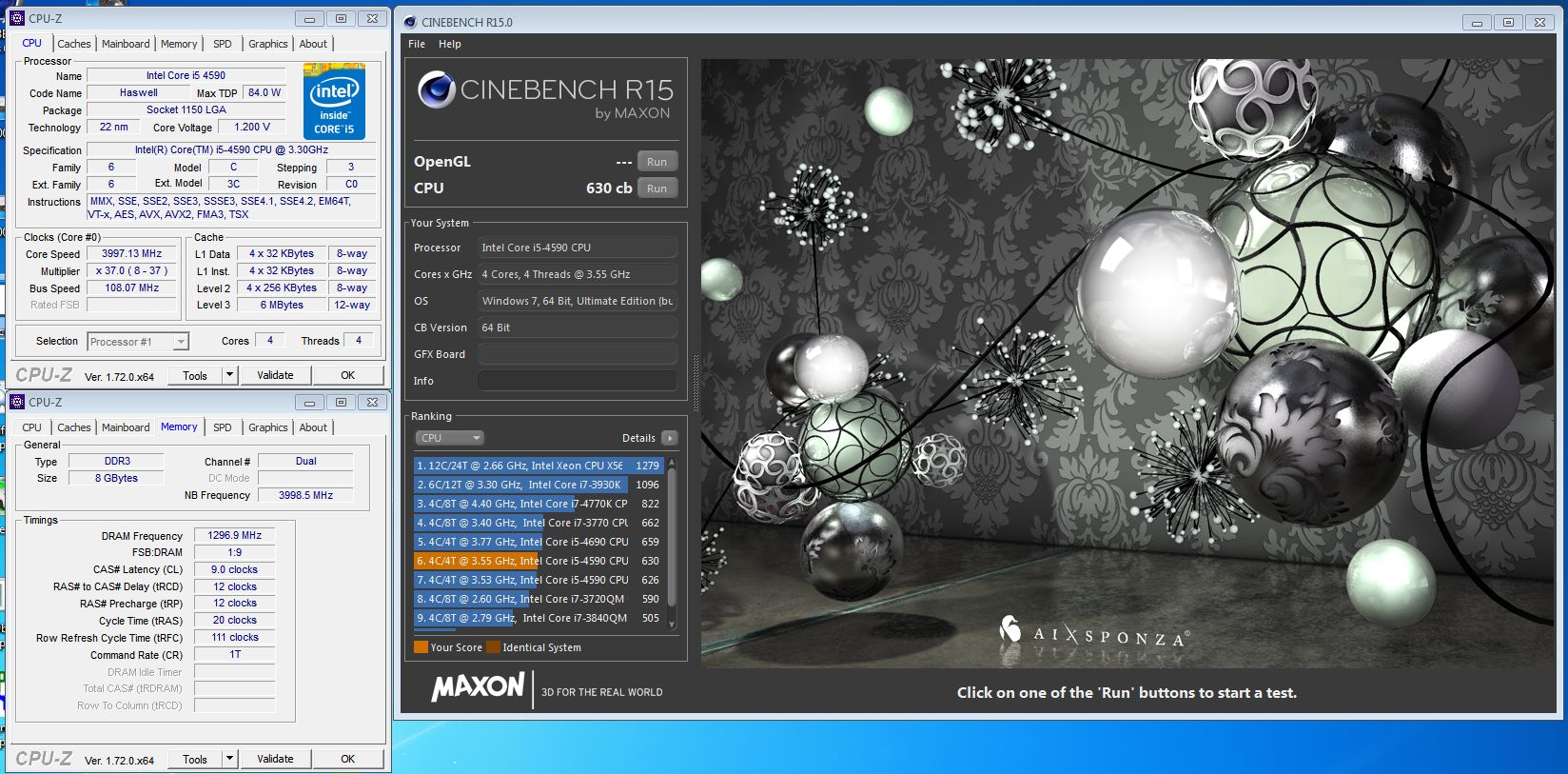Click Tools button in upper CPU-Z window
Viewport: 1568px width, 774px height.
(x=195, y=375)
